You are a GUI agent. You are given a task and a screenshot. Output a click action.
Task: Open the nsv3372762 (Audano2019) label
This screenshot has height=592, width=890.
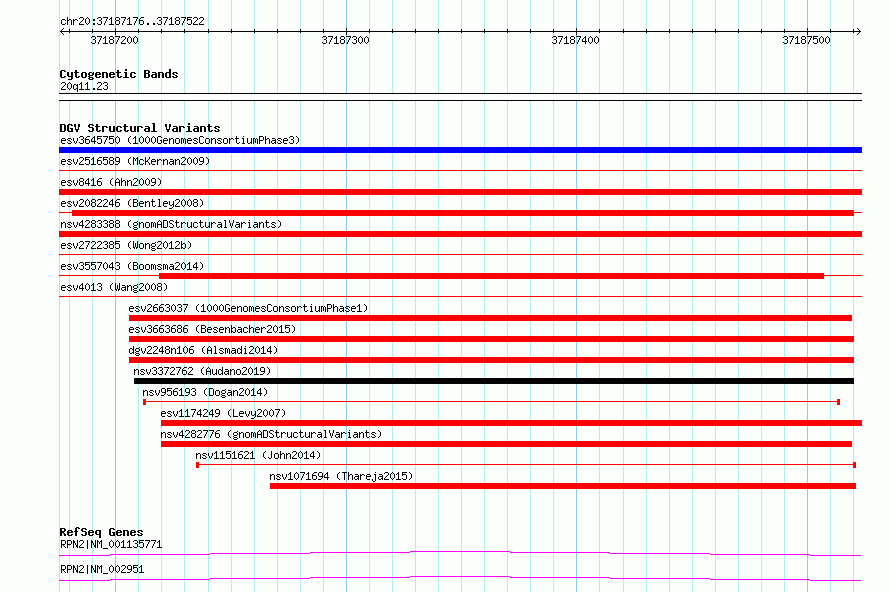click(202, 371)
